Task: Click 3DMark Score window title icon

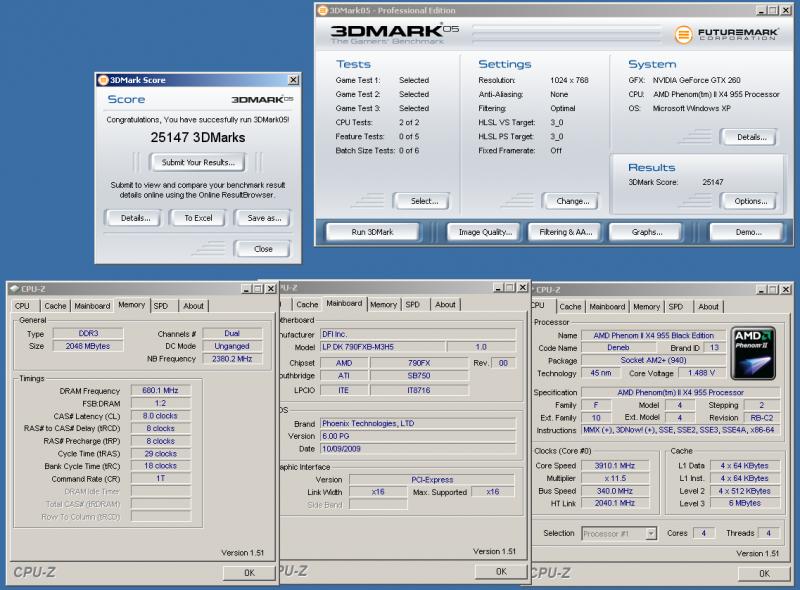Action: (103, 80)
